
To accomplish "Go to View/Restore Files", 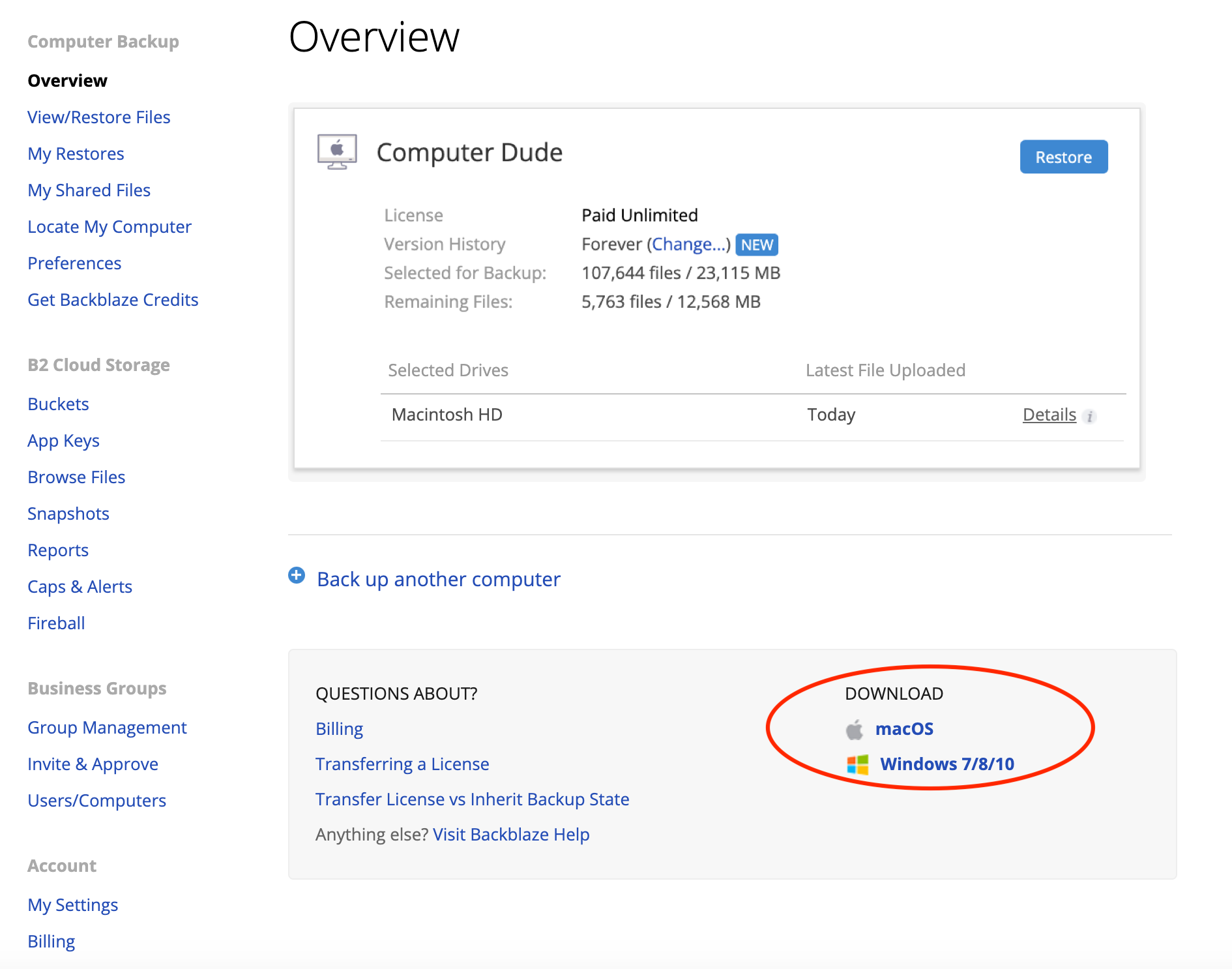I will pos(99,117).
